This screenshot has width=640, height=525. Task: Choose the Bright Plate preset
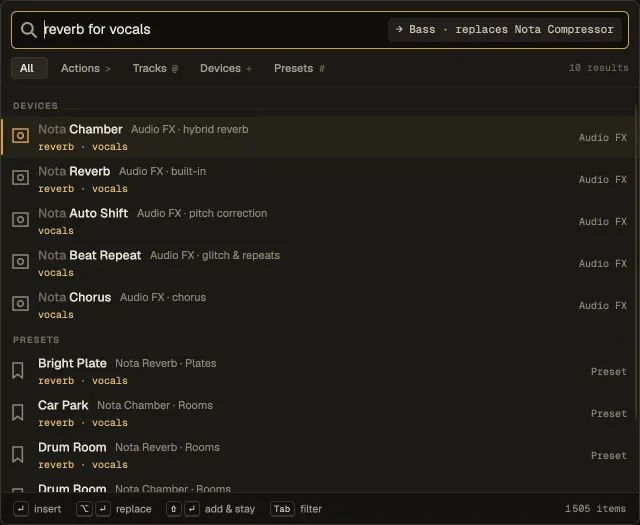[x=318, y=372]
